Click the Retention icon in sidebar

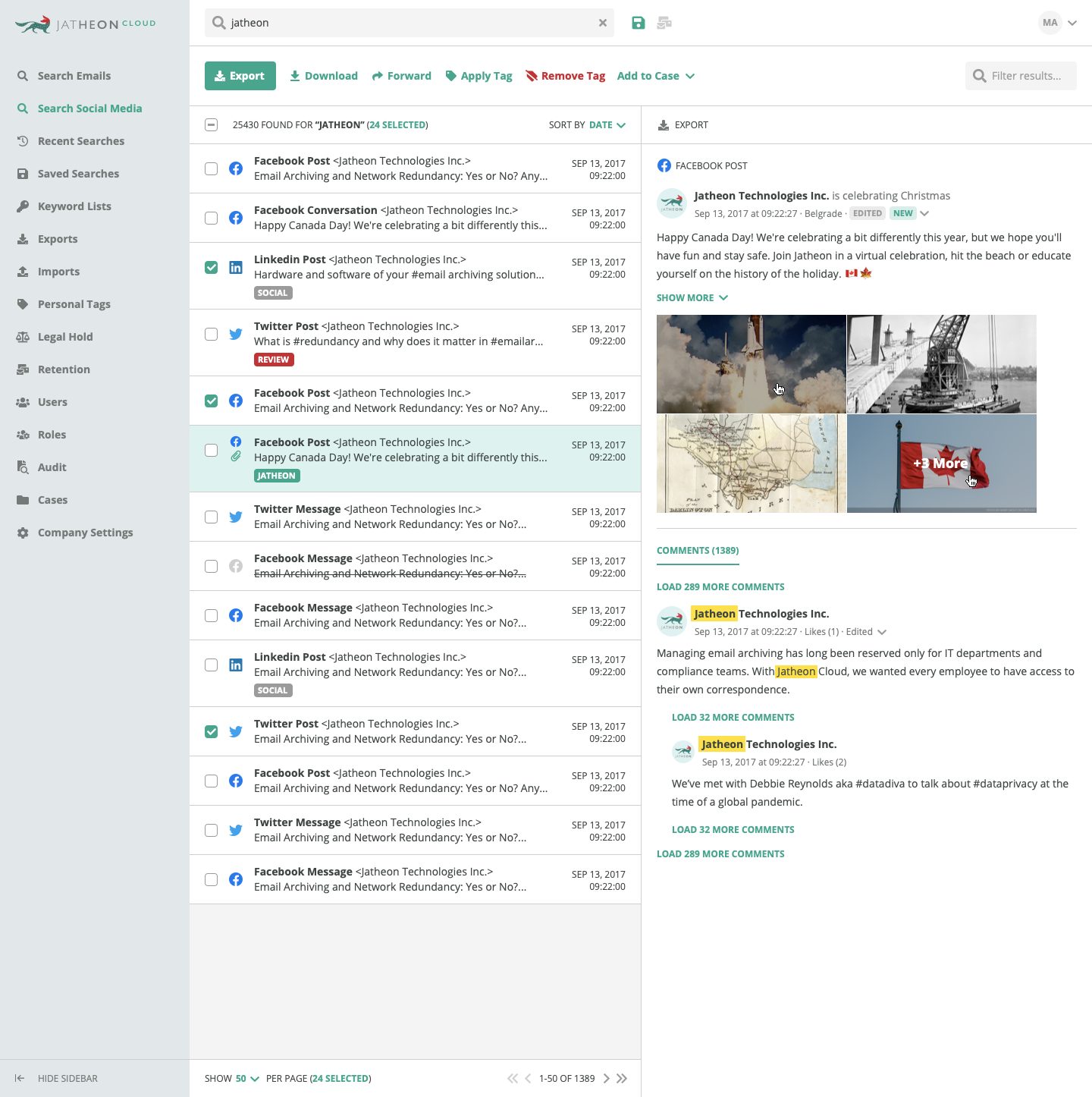tap(23, 369)
